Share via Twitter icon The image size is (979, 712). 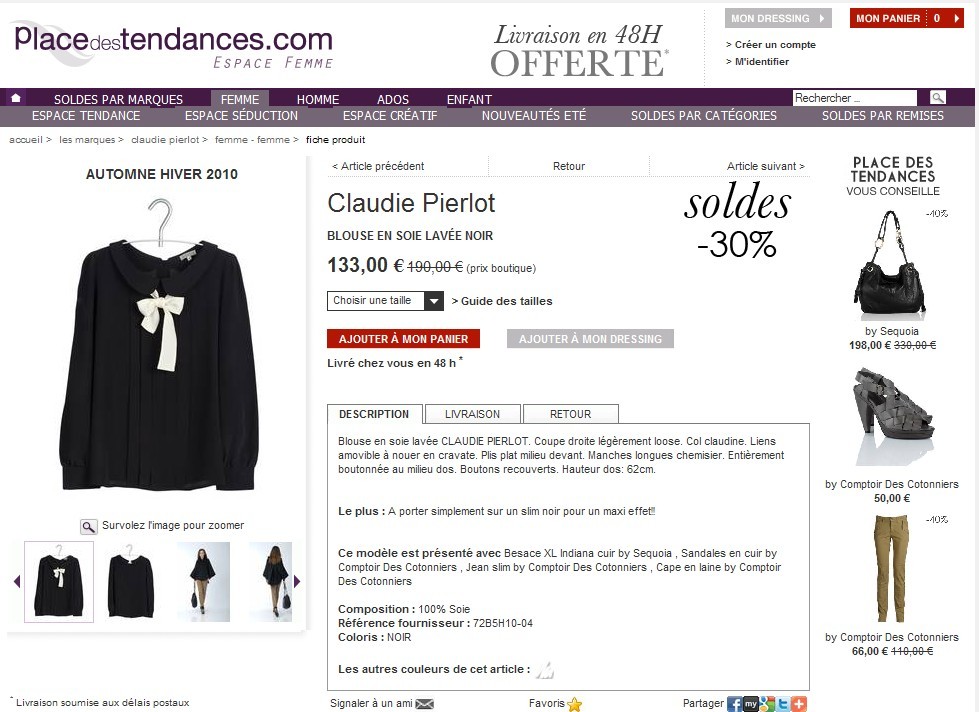tap(783, 704)
